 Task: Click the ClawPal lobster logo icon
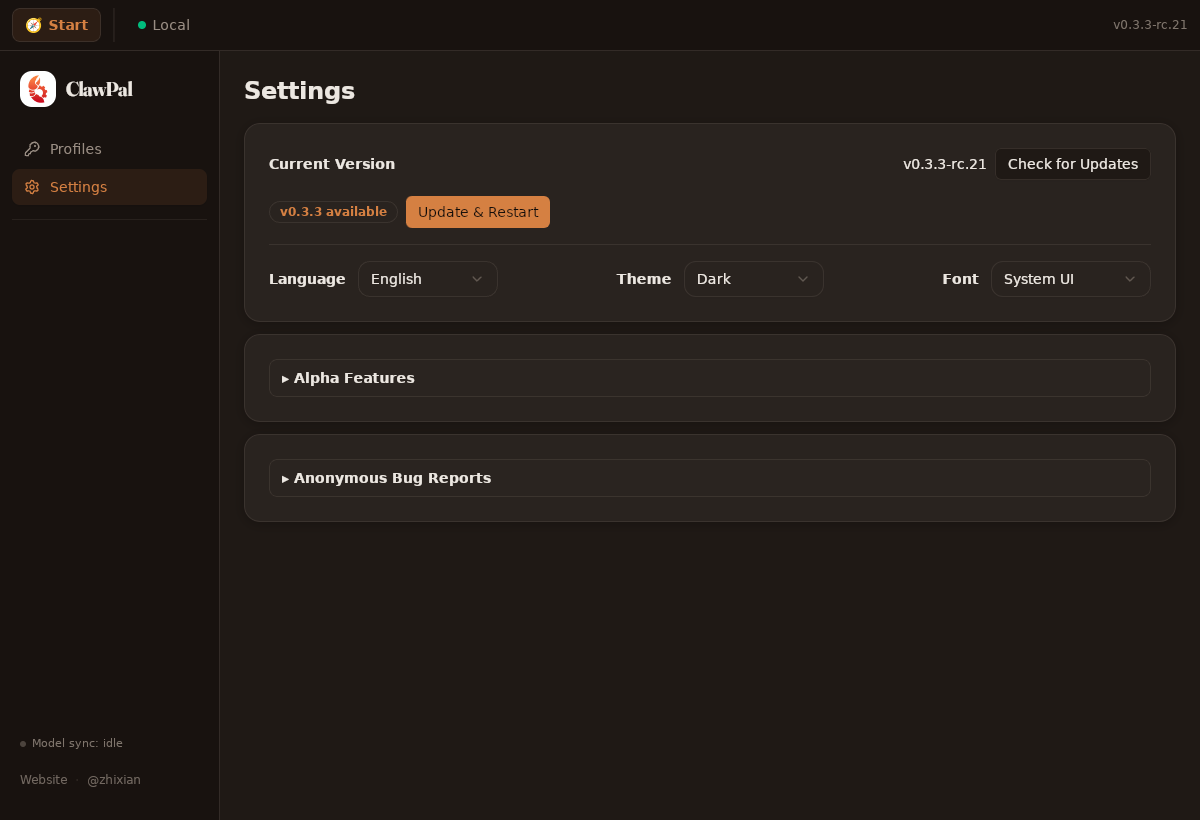38,89
